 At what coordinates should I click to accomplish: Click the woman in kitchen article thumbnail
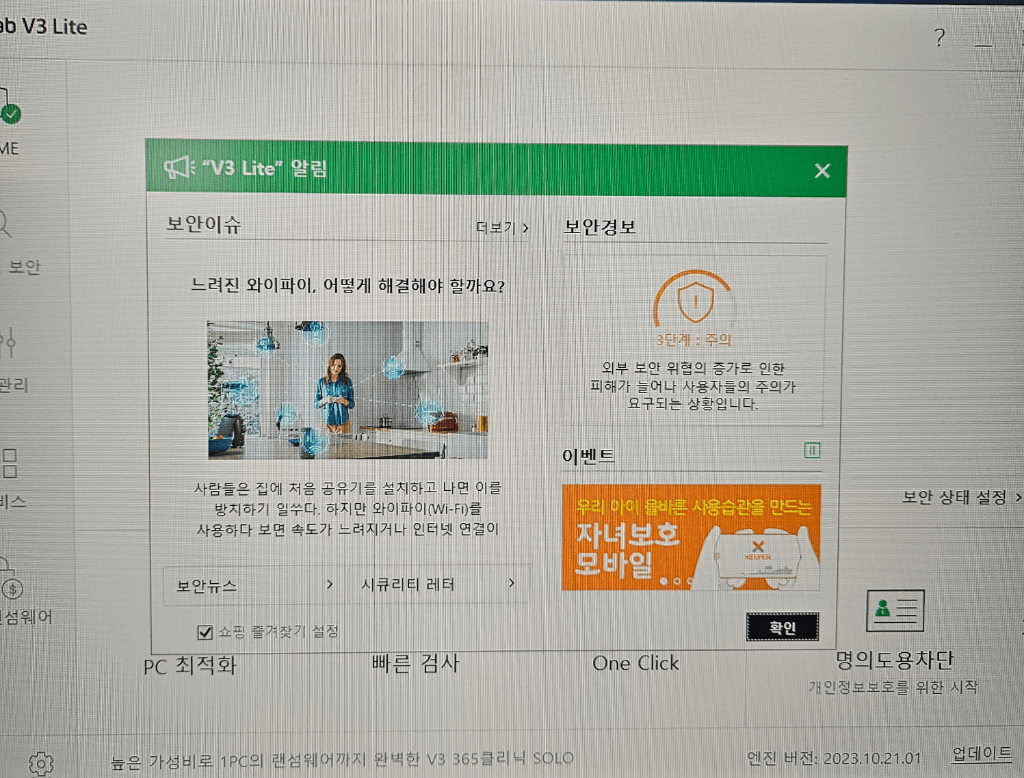pos(347,390)
